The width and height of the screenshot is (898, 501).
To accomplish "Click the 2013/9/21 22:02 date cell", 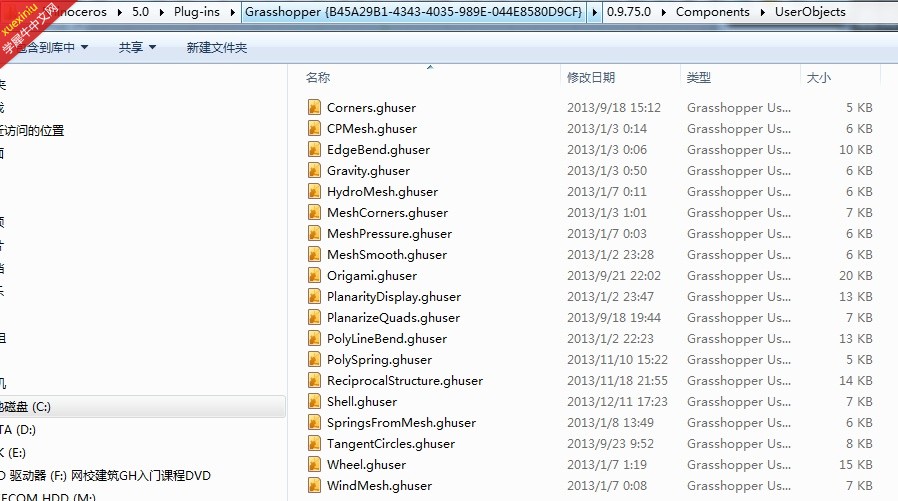I will [614, 275].
